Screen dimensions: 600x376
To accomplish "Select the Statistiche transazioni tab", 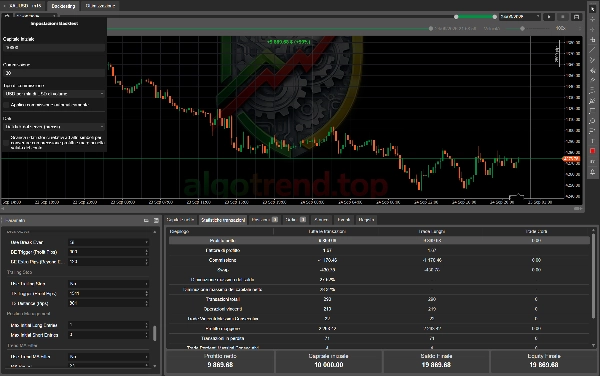I will [x=223, y=220].
